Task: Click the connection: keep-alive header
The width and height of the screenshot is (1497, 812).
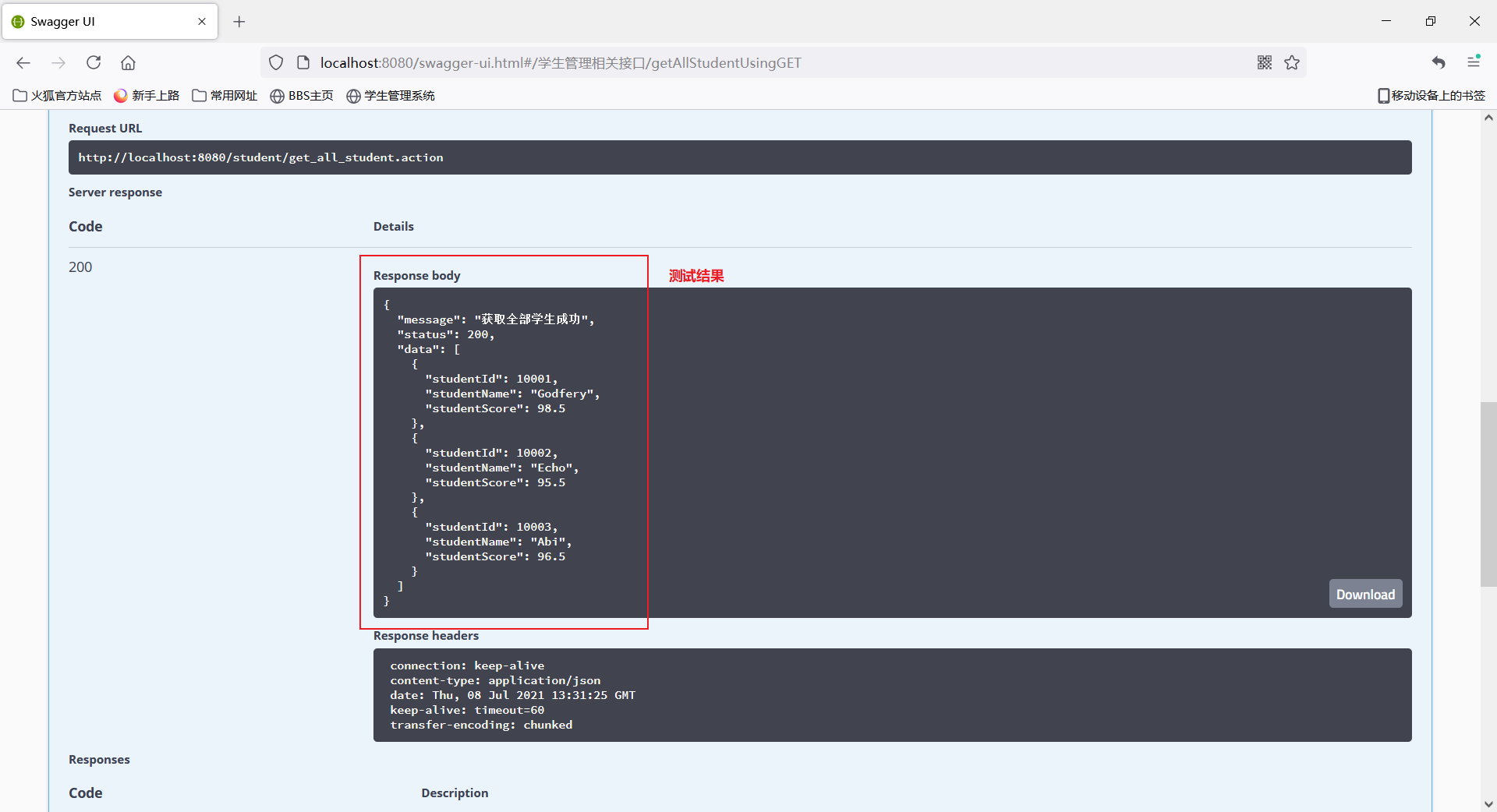Action: point(467,665)
